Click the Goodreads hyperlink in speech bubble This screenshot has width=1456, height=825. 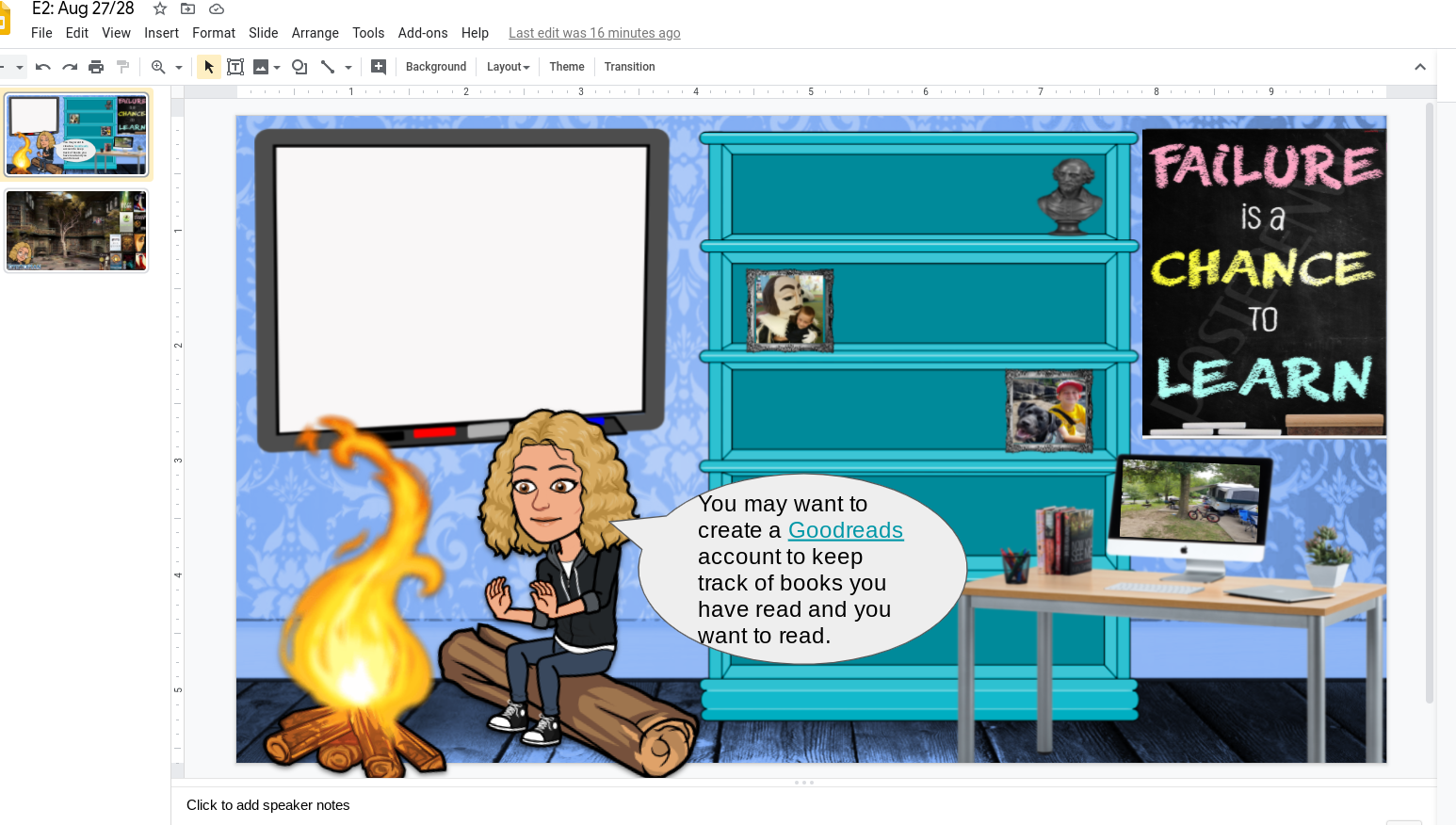coord(846,530)
